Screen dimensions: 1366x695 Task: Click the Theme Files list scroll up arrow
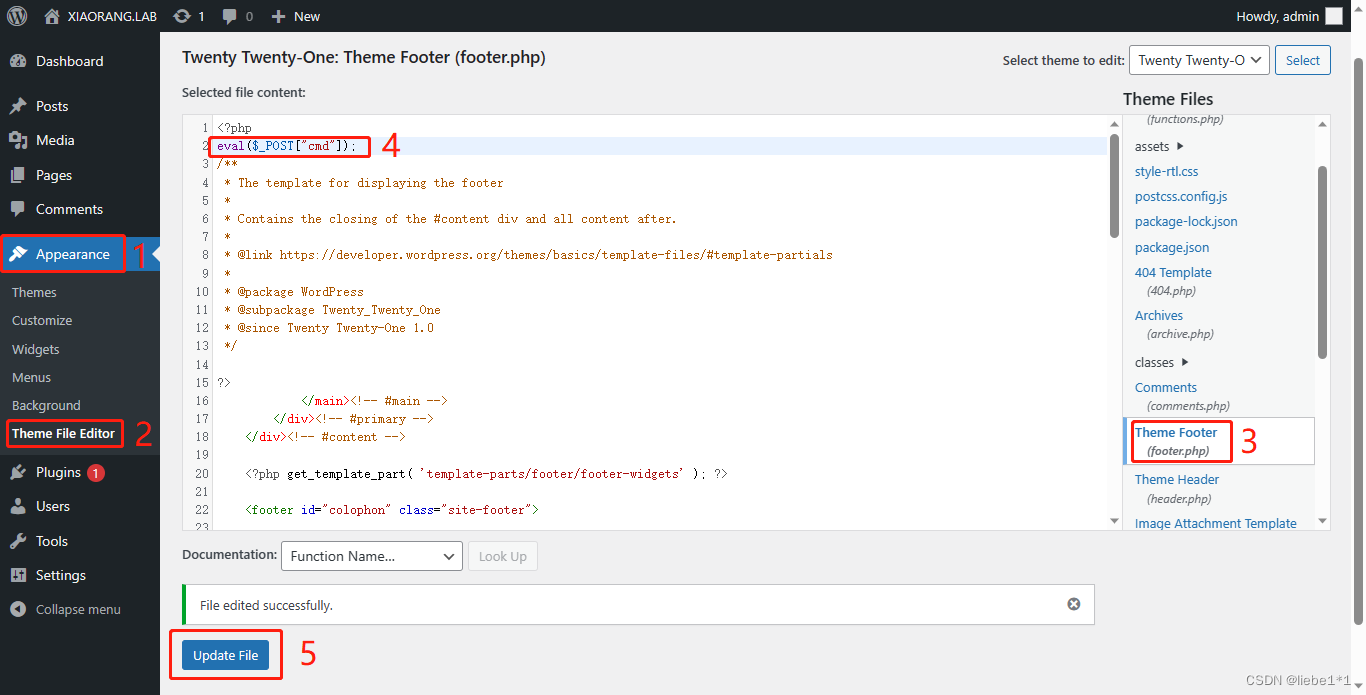tap(1322, 124)
